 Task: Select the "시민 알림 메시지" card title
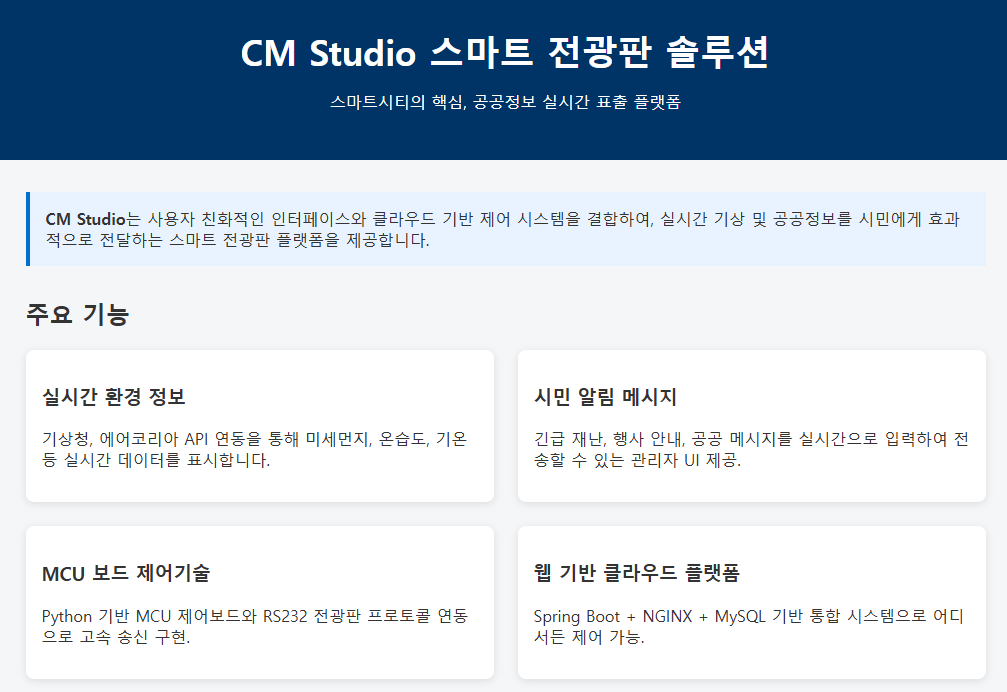click(x=605, y=397)
